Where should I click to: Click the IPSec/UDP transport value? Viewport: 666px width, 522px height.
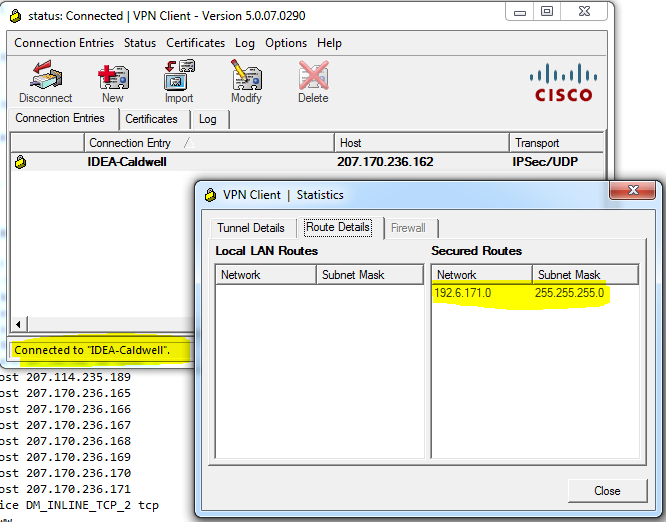545,162
